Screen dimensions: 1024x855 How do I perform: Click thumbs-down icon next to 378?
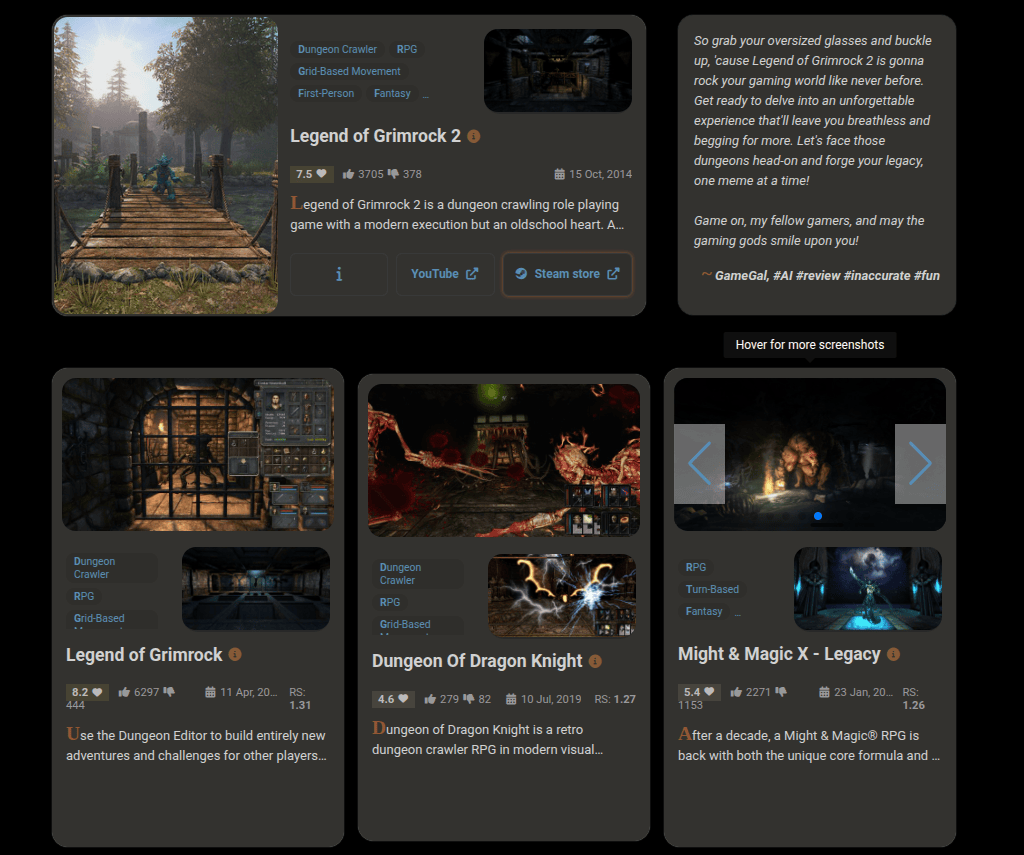393,174
